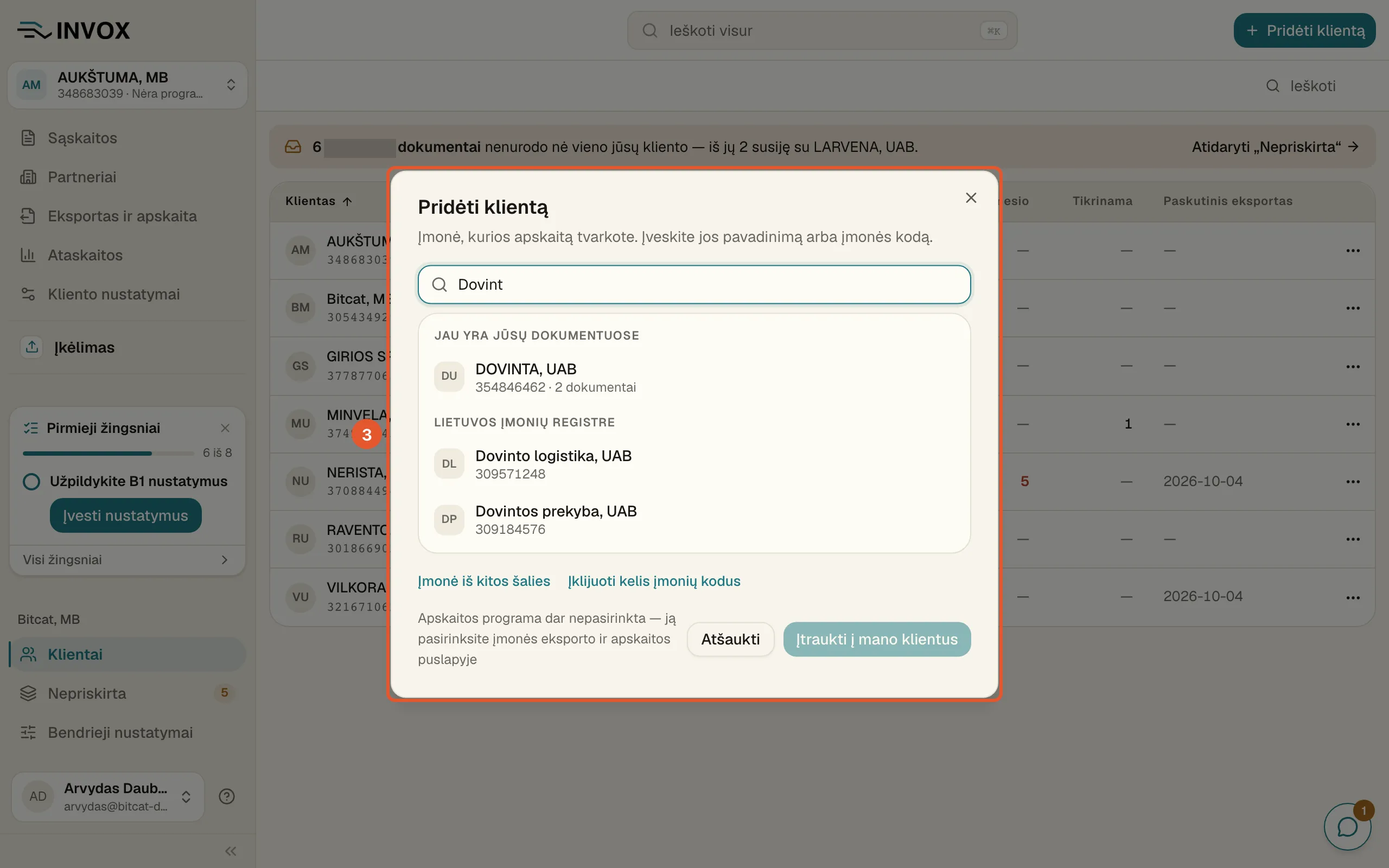Open row options for Bitcat client row
The image size is (1389, 868).
1353,308
